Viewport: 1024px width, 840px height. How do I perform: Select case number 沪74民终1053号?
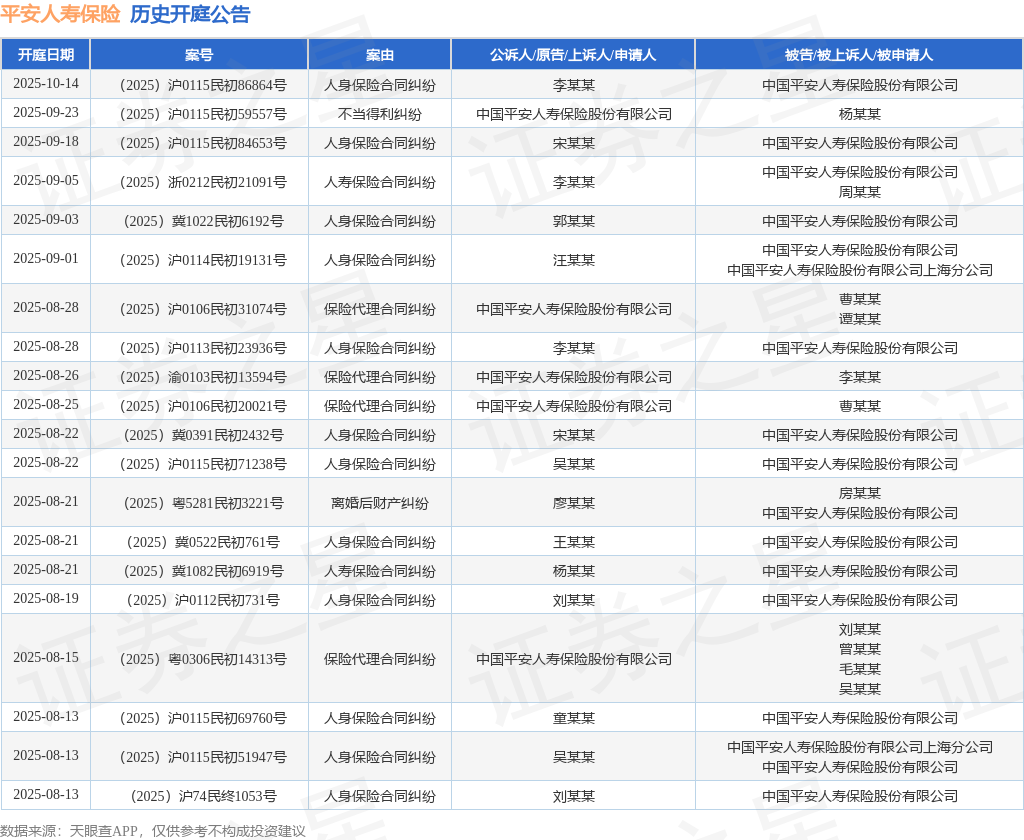tap(203, 796)
